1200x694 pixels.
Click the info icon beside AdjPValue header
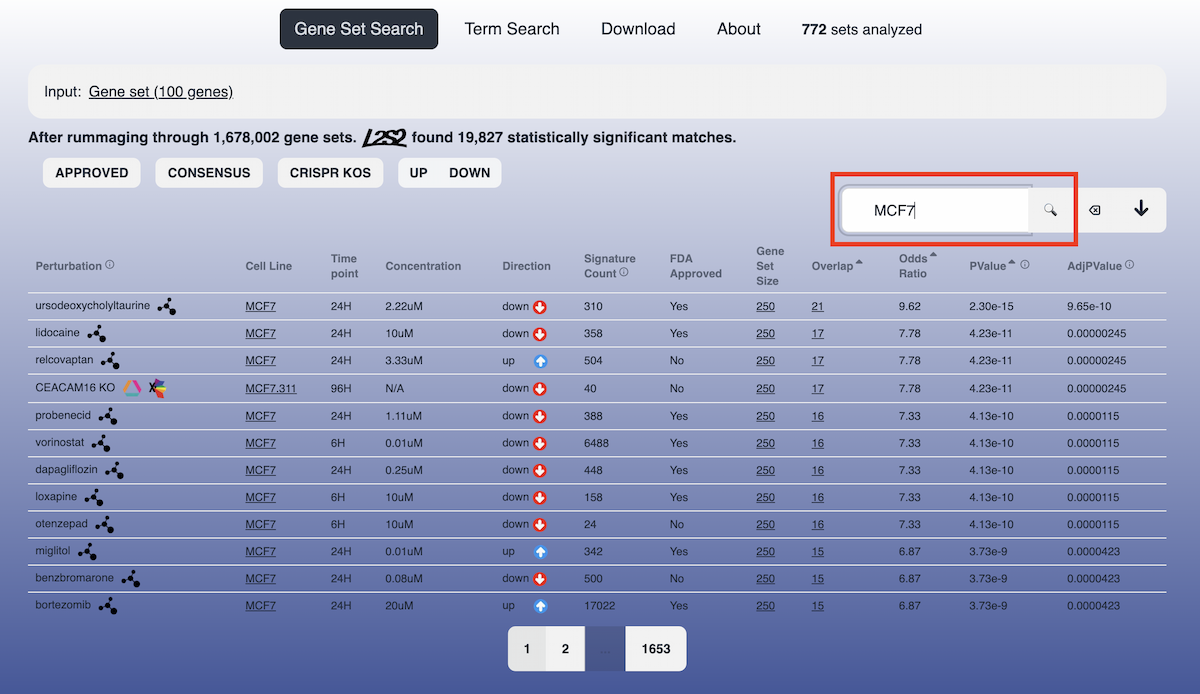(1130, 265)
